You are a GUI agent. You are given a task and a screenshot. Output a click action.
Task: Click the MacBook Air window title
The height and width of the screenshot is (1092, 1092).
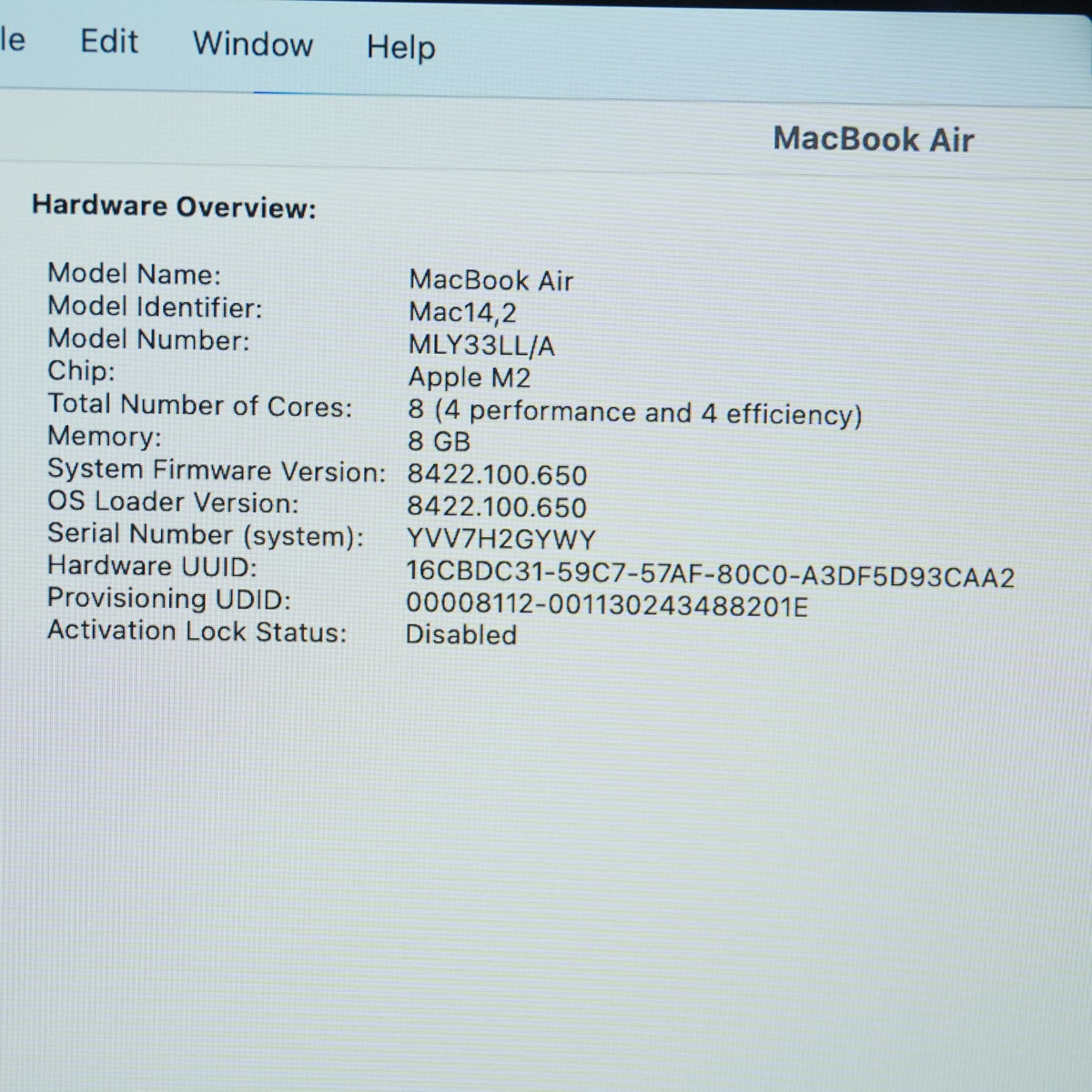874,139
